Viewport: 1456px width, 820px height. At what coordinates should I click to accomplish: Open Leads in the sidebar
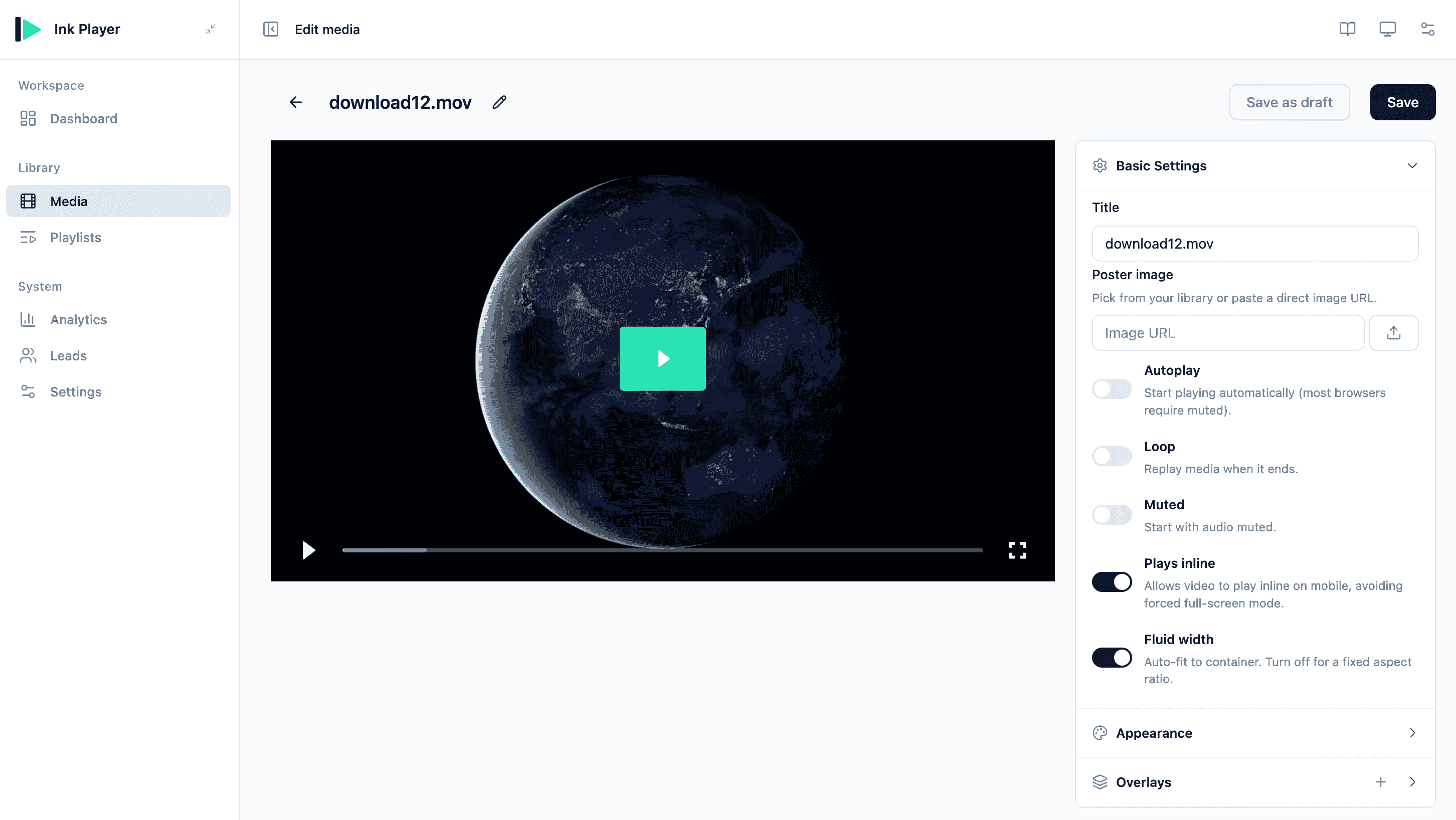coord(118,356)
